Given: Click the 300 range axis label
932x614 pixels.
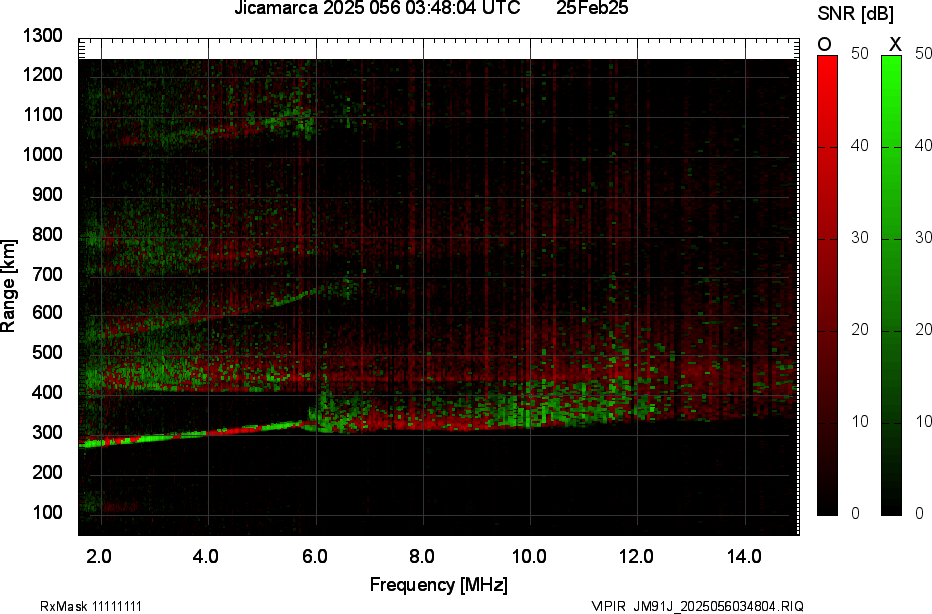Looking at the screenshot, I should click(47, 432).
